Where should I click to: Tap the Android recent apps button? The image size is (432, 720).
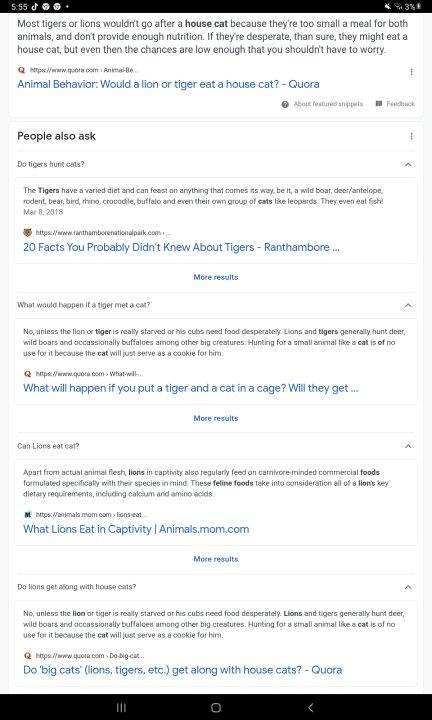click(121, 708)
